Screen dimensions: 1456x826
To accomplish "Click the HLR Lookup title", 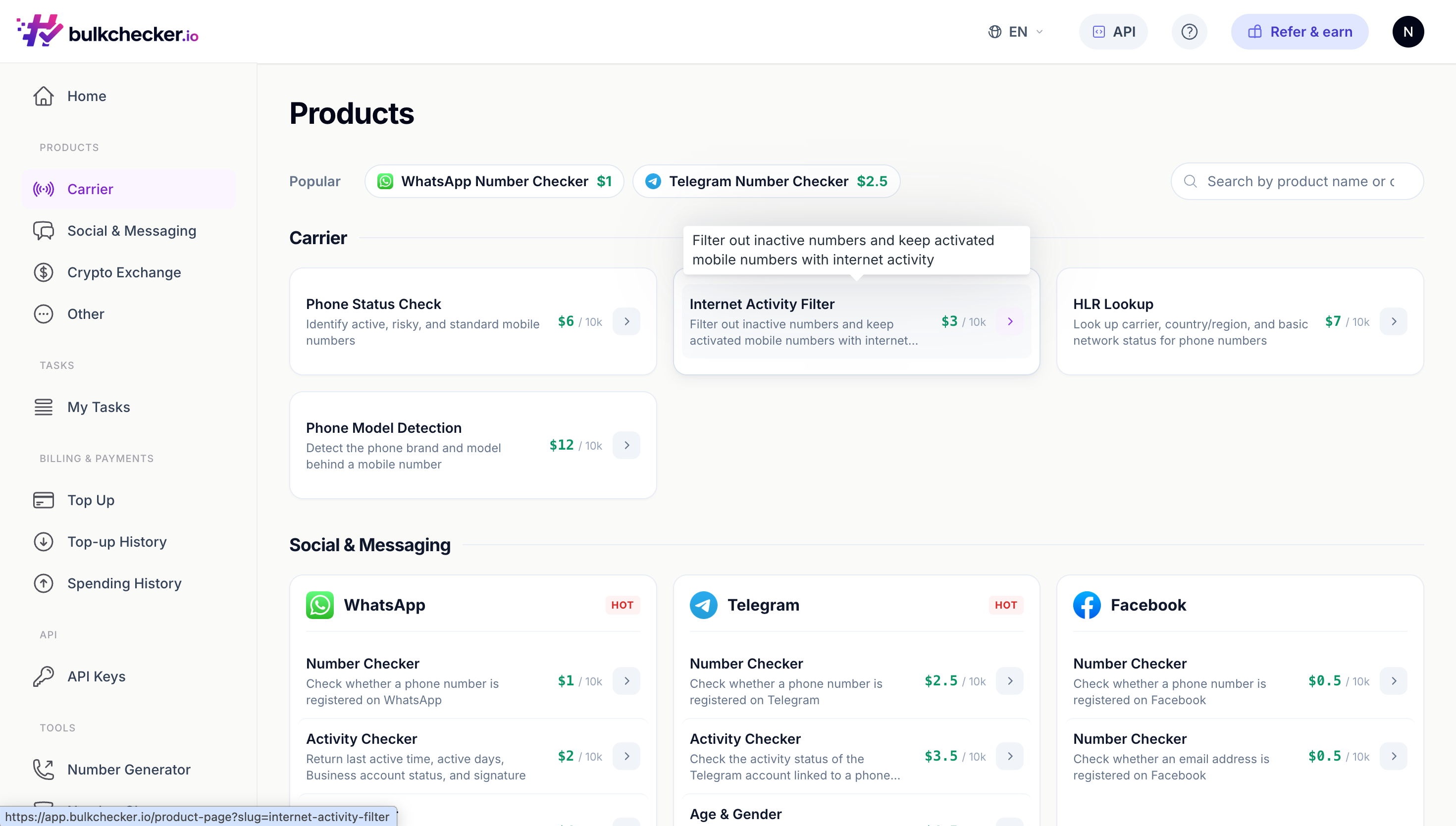I will click(x=1113, y=304).
